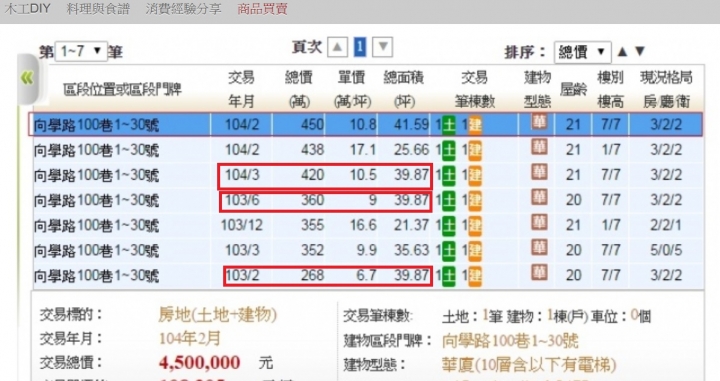This screenshot has width=720, height=381.
Task: Click the green land icon in the 268 row
Action: coord(449,276)
